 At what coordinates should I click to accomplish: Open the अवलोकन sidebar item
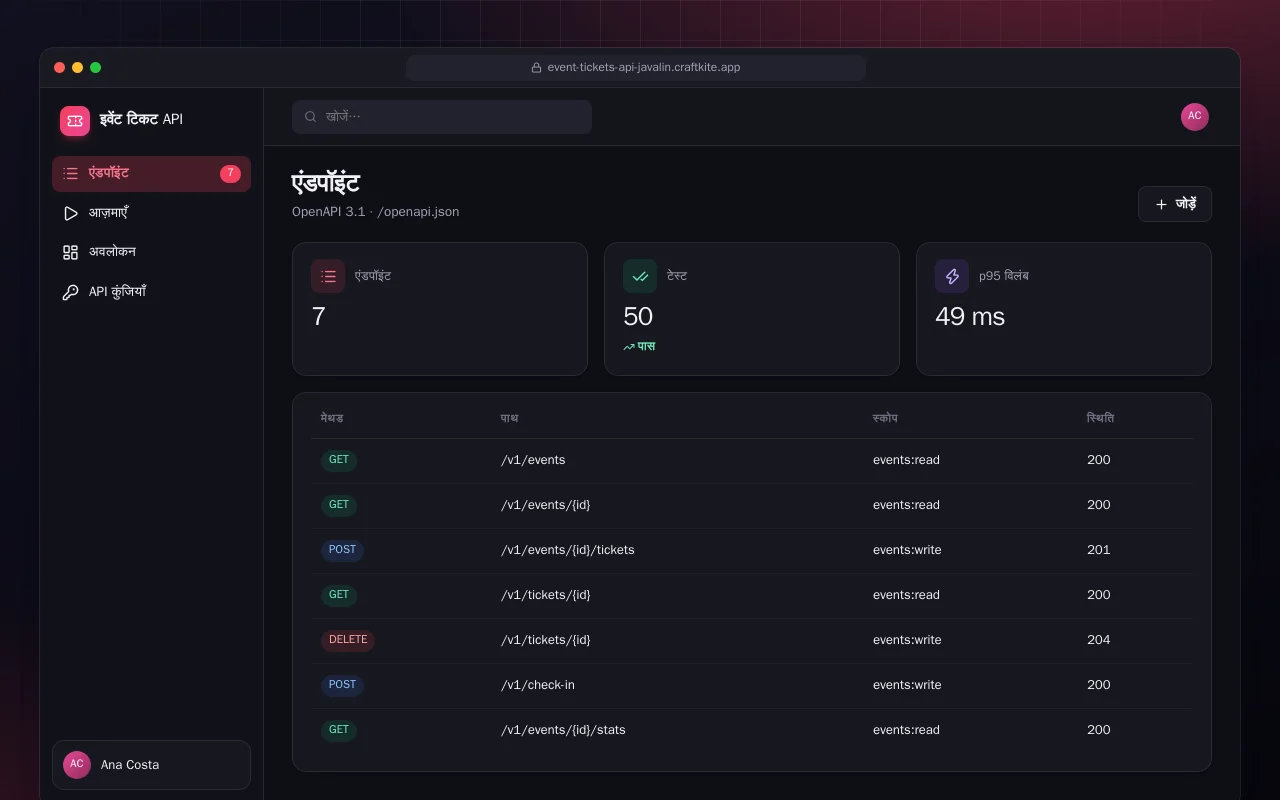coord(151,252)
